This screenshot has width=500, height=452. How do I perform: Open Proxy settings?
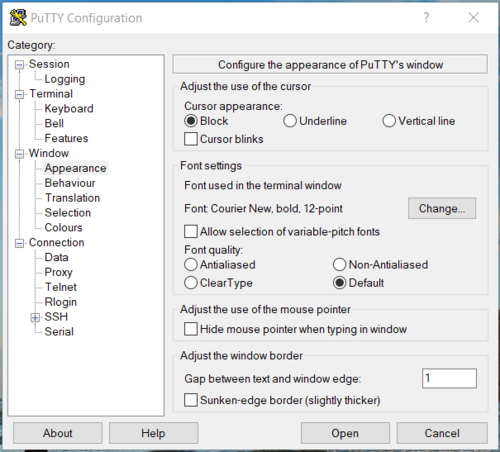click(x=58, y=272)
